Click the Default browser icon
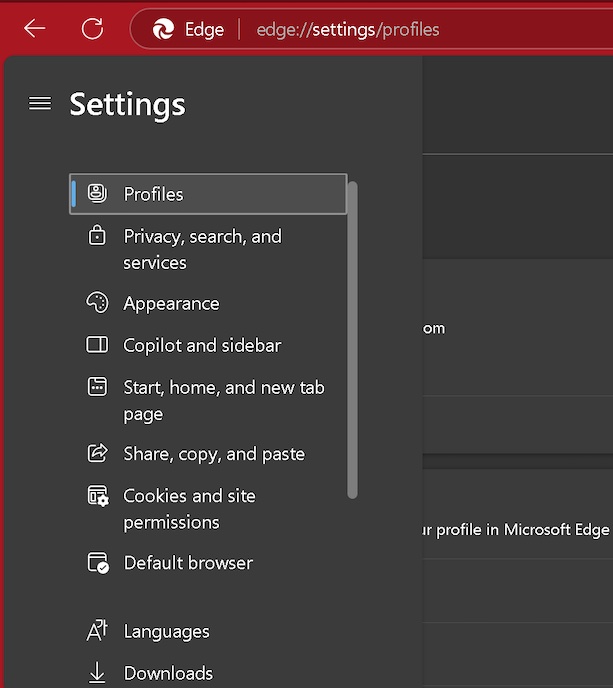 97,563
